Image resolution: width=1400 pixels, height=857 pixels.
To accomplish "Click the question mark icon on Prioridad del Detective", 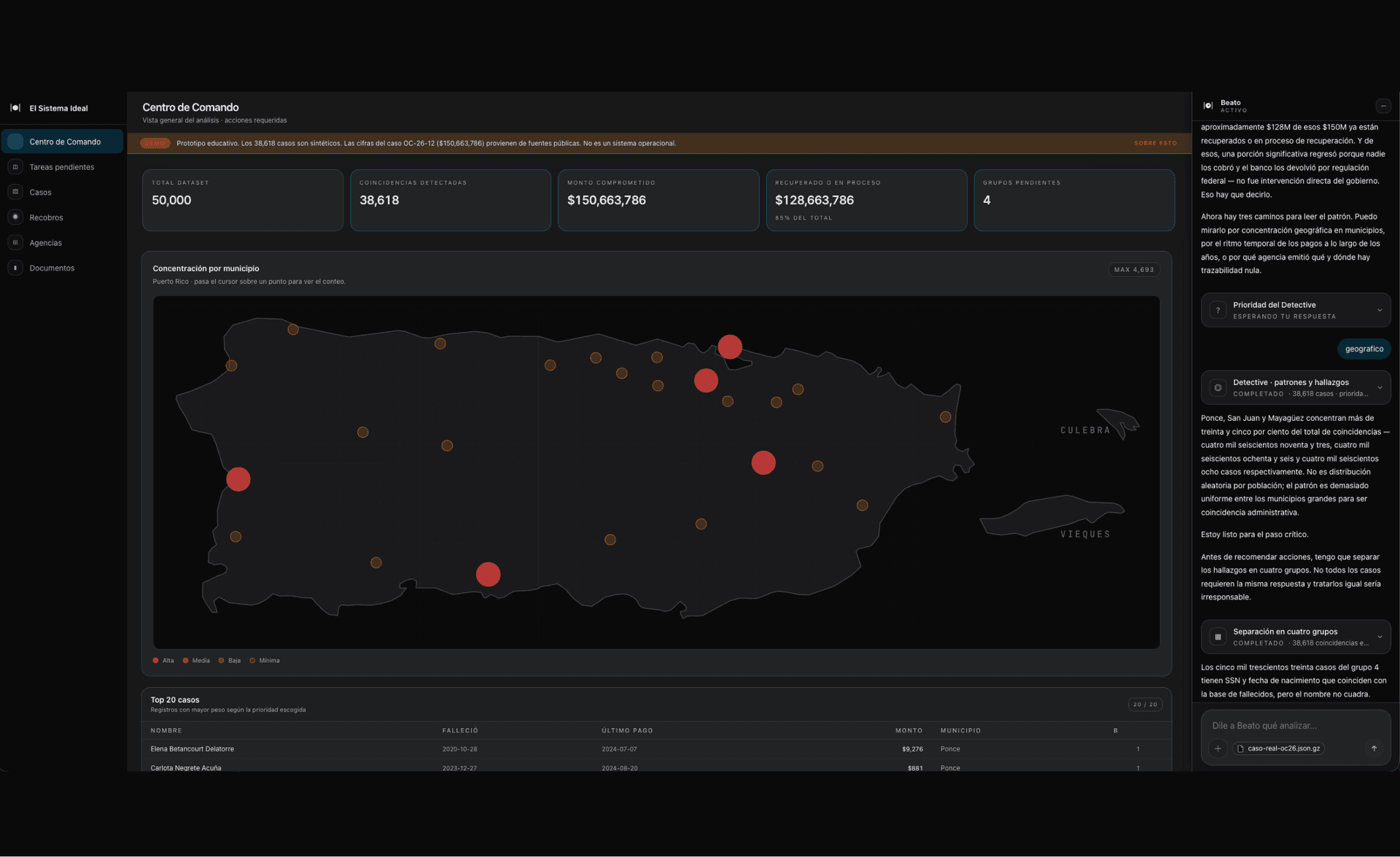I will coord(1218,310).
